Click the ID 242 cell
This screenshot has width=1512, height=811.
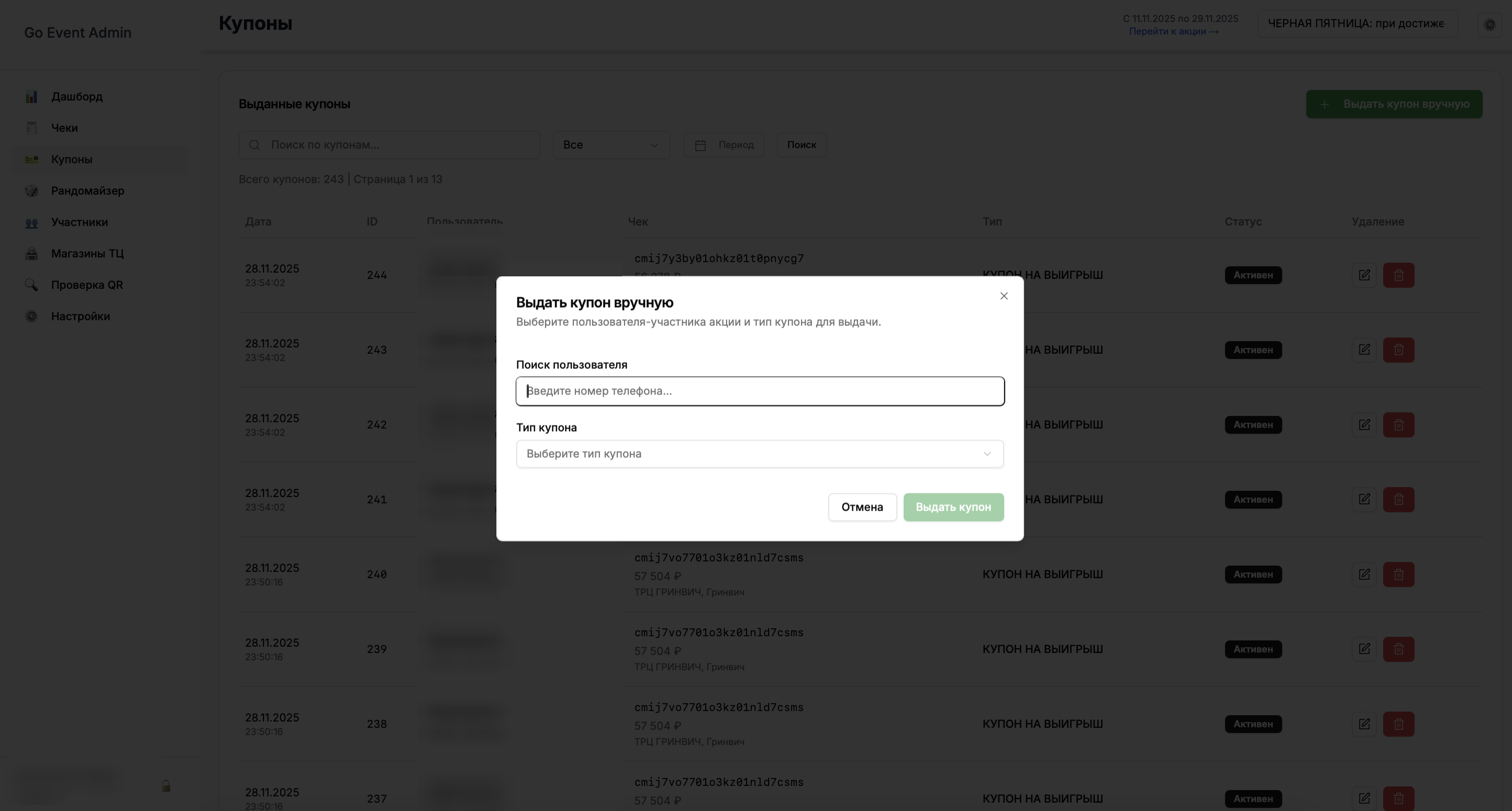point(377,424)
